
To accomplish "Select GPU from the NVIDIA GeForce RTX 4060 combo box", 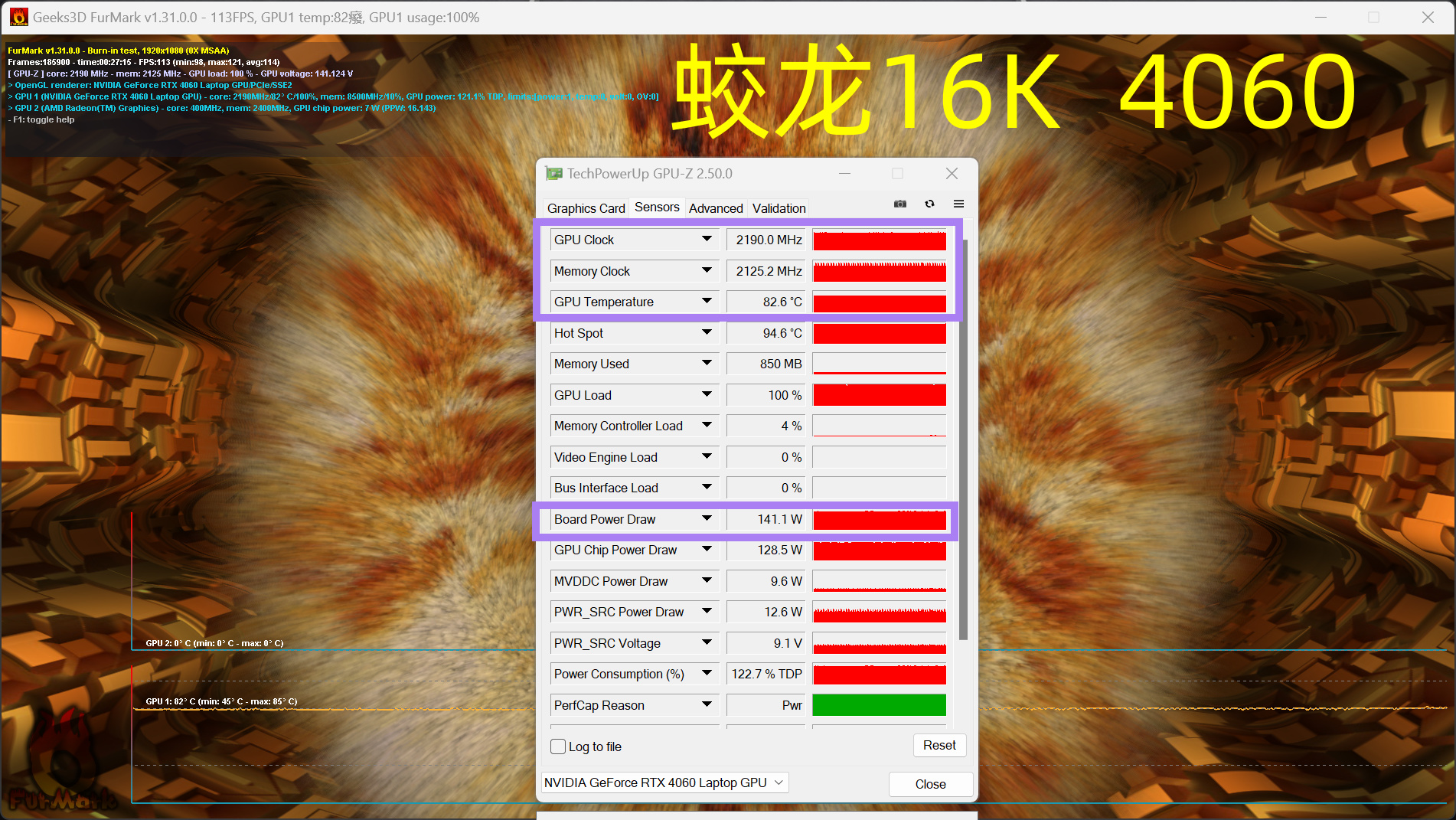I will 664,782.
